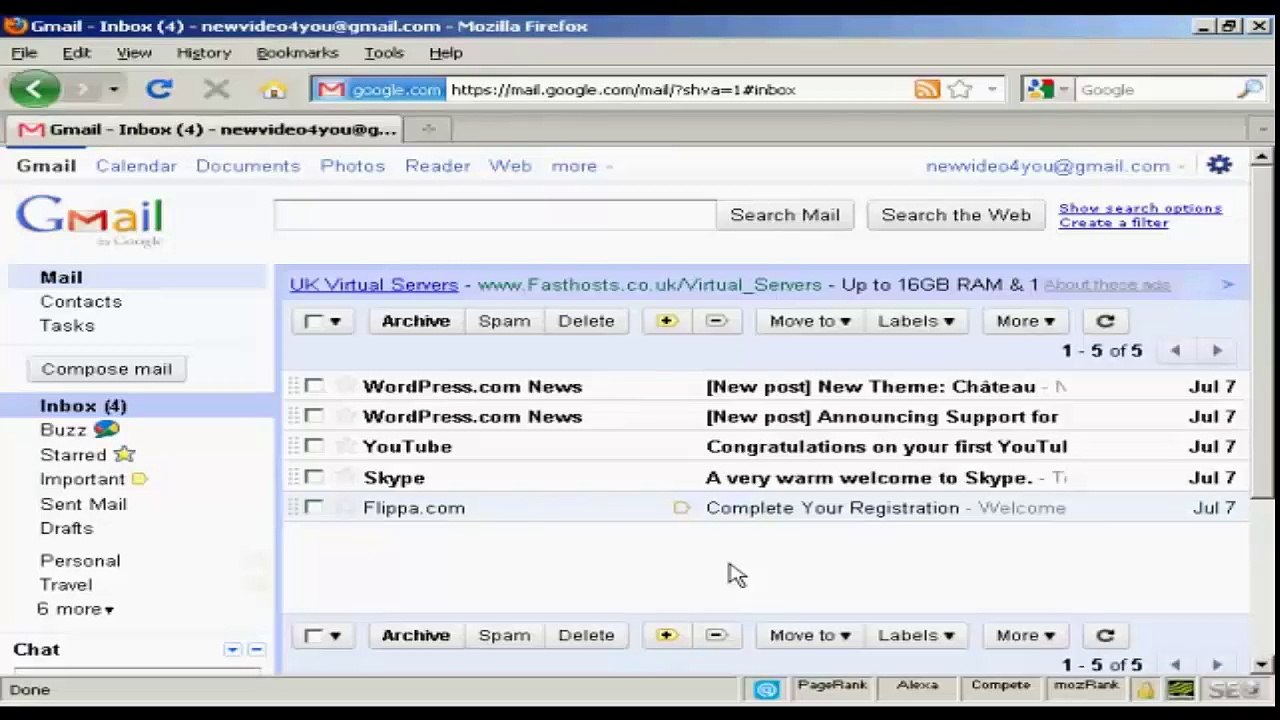Click the top Archive button
The width and height of the screenshot is (1280, 720).
tap(416, 321)
